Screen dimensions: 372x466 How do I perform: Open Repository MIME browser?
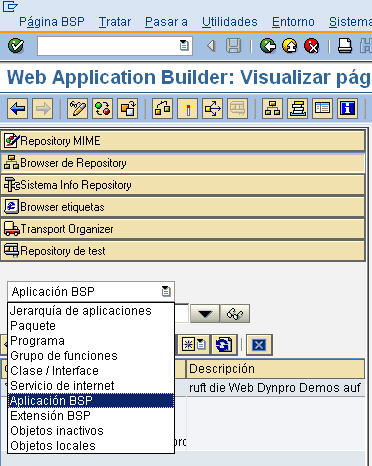(x=183, y=141)
